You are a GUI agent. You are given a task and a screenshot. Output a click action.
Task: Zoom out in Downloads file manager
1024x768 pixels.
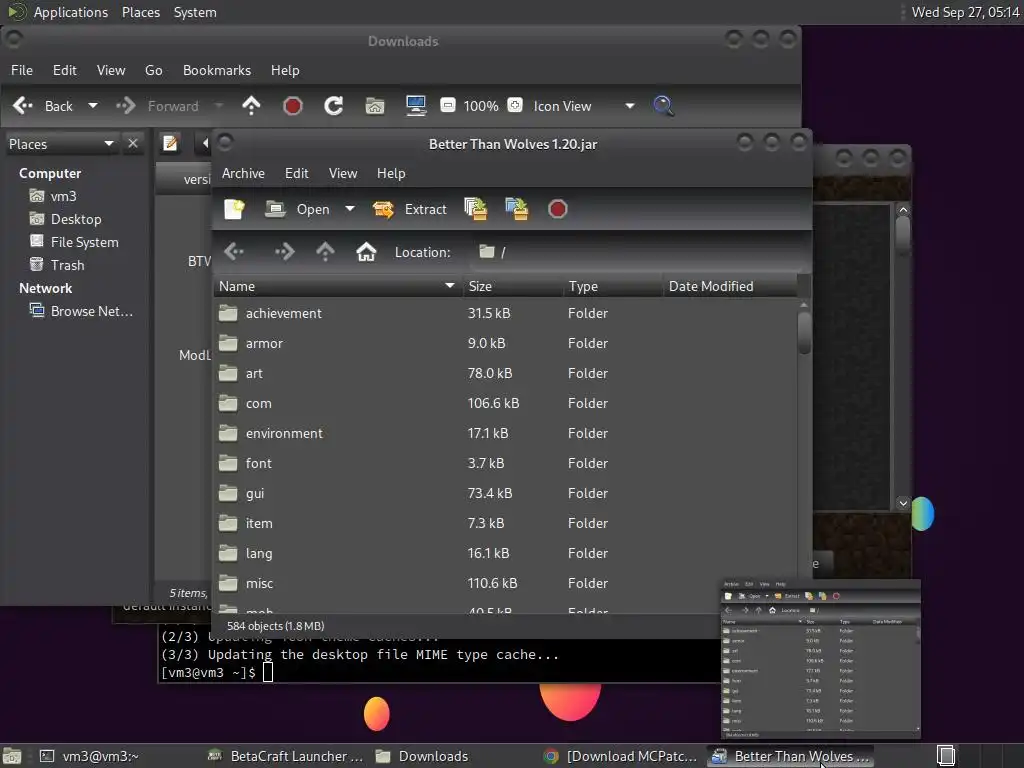click(x=447, y=105)
